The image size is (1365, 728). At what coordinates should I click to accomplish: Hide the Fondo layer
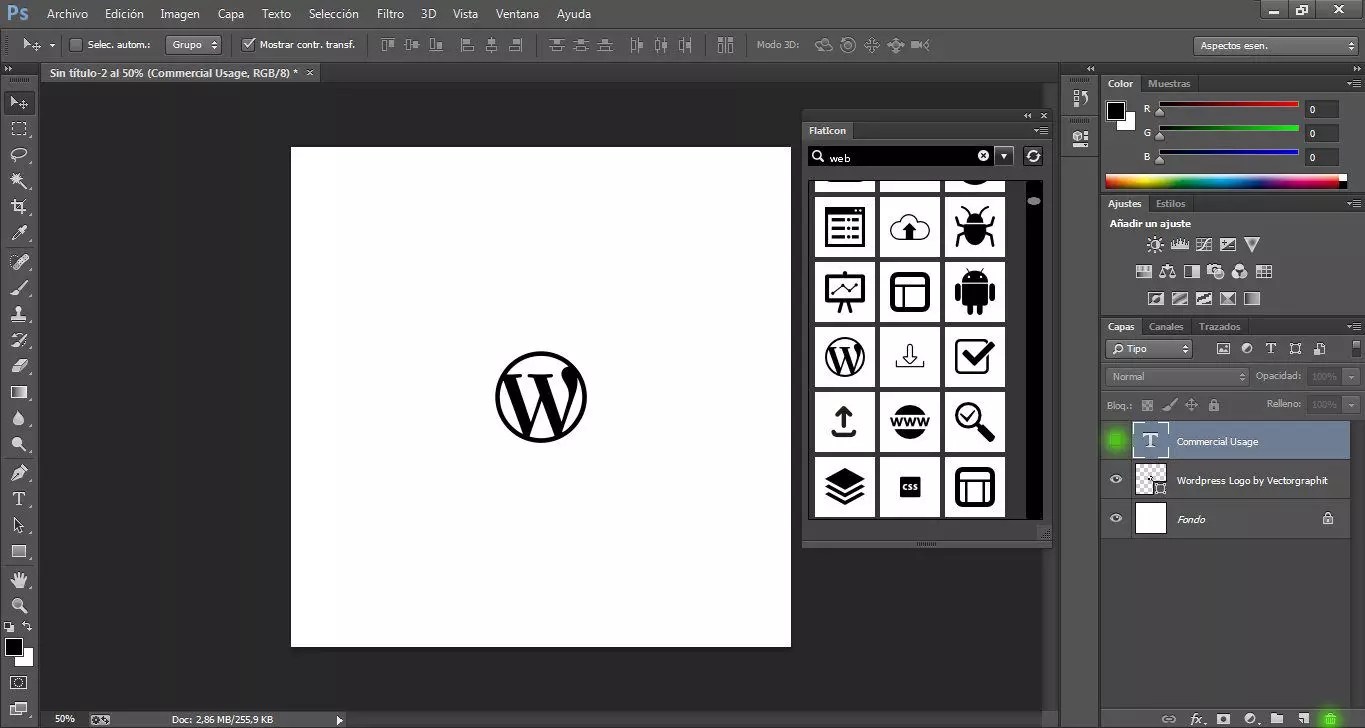pos(1116,519)
